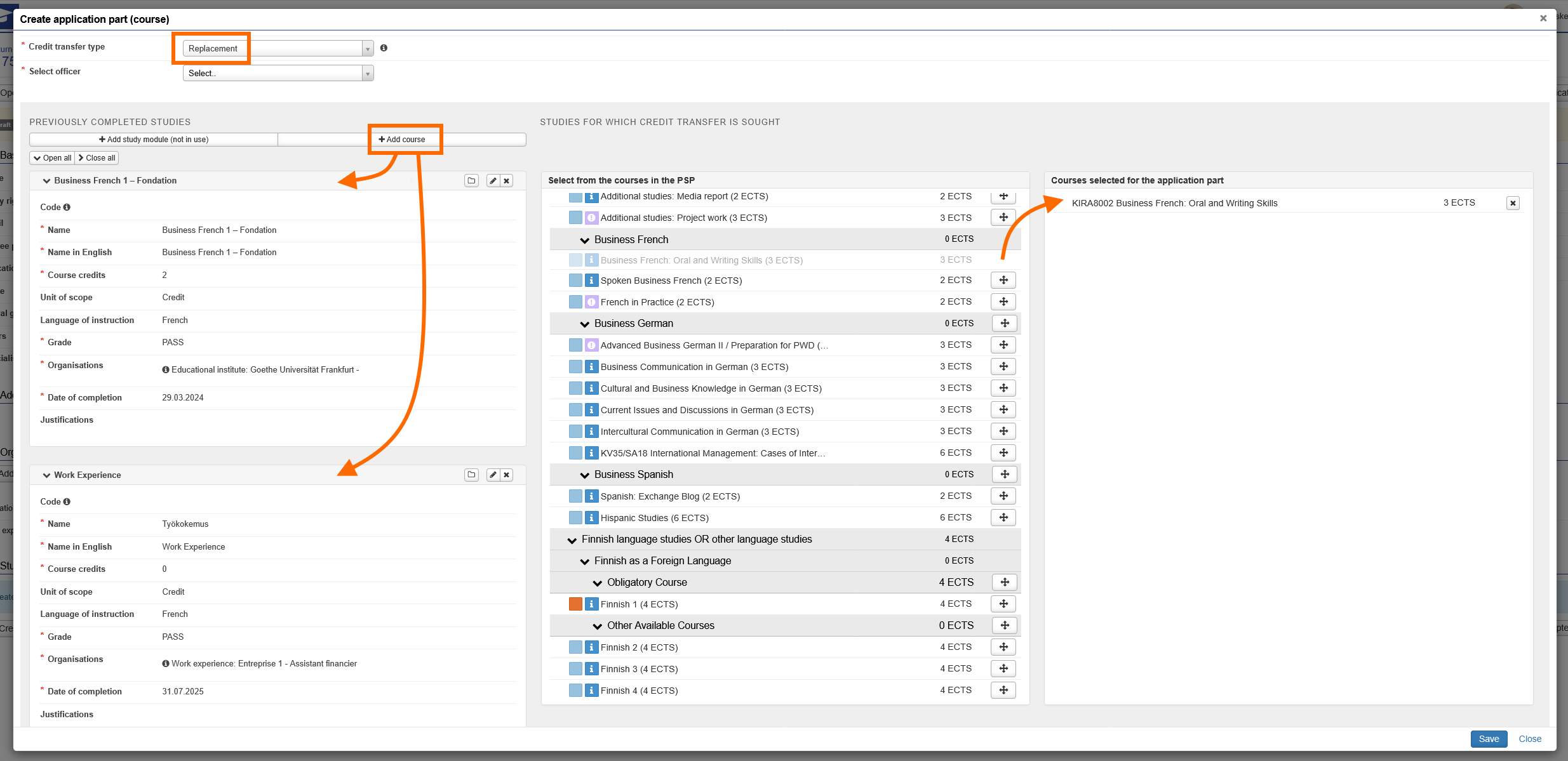Remove KIRA8002 Business French from selected courses
The image size is (1568, 761).
tap(1513, 203)
